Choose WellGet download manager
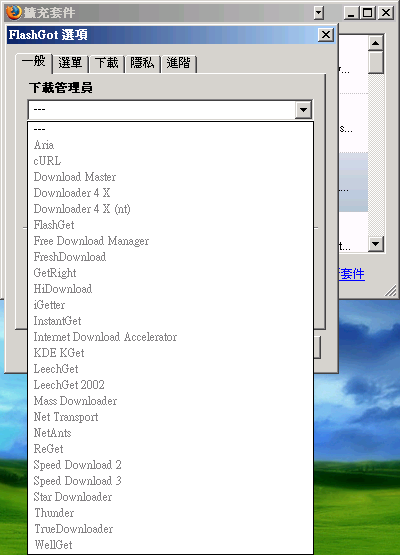This screenshot has width=400, height=555. 170,545
